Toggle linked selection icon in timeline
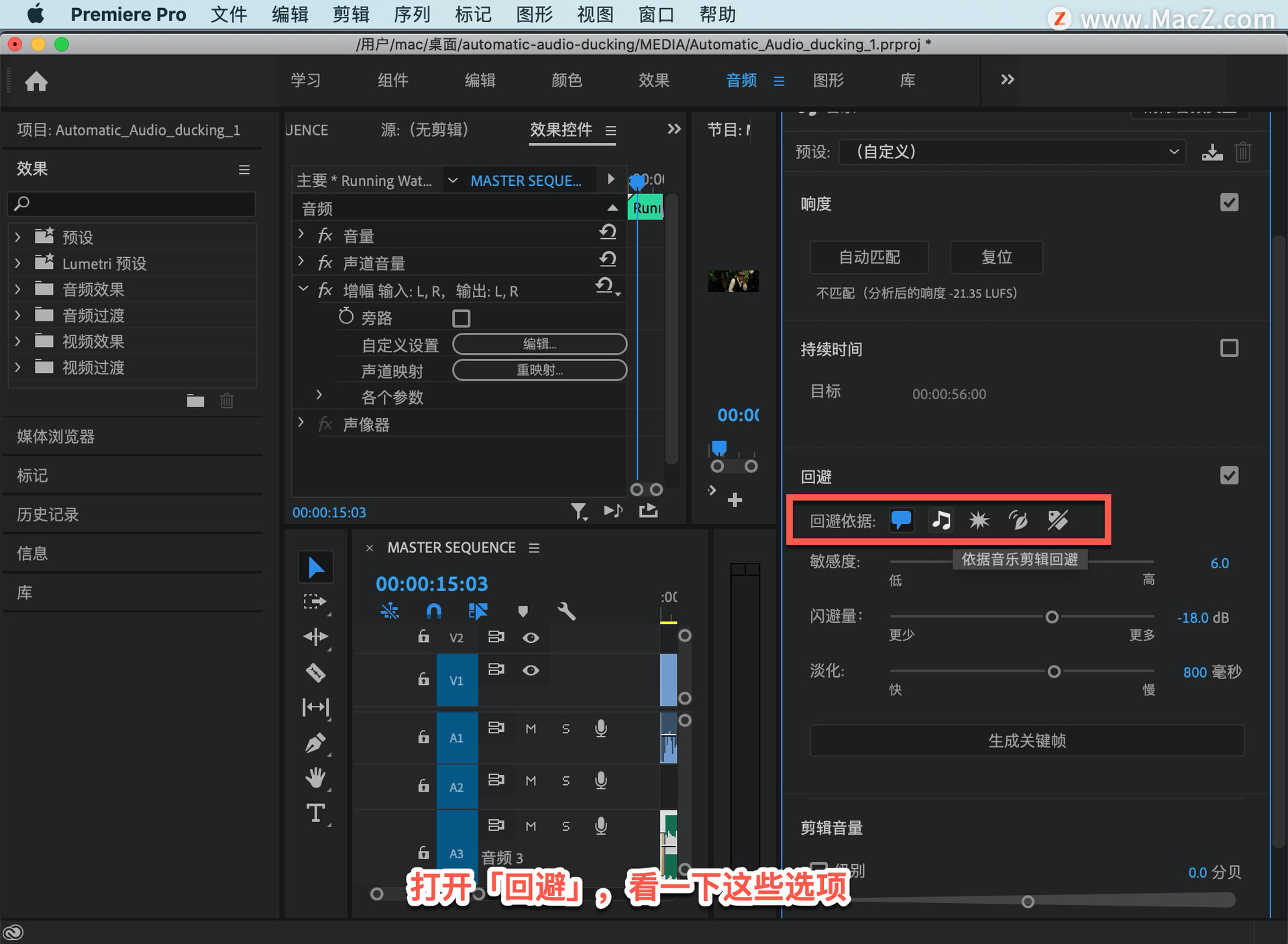 tap(478, 611)
